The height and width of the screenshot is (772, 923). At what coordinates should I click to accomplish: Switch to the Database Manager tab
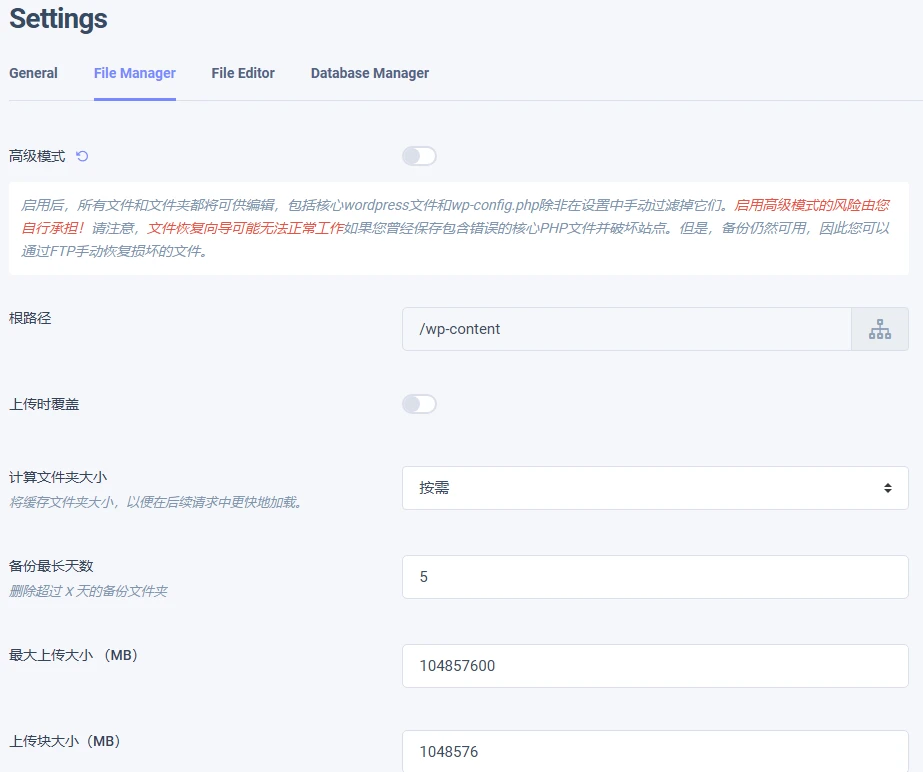tap(369, 73)
